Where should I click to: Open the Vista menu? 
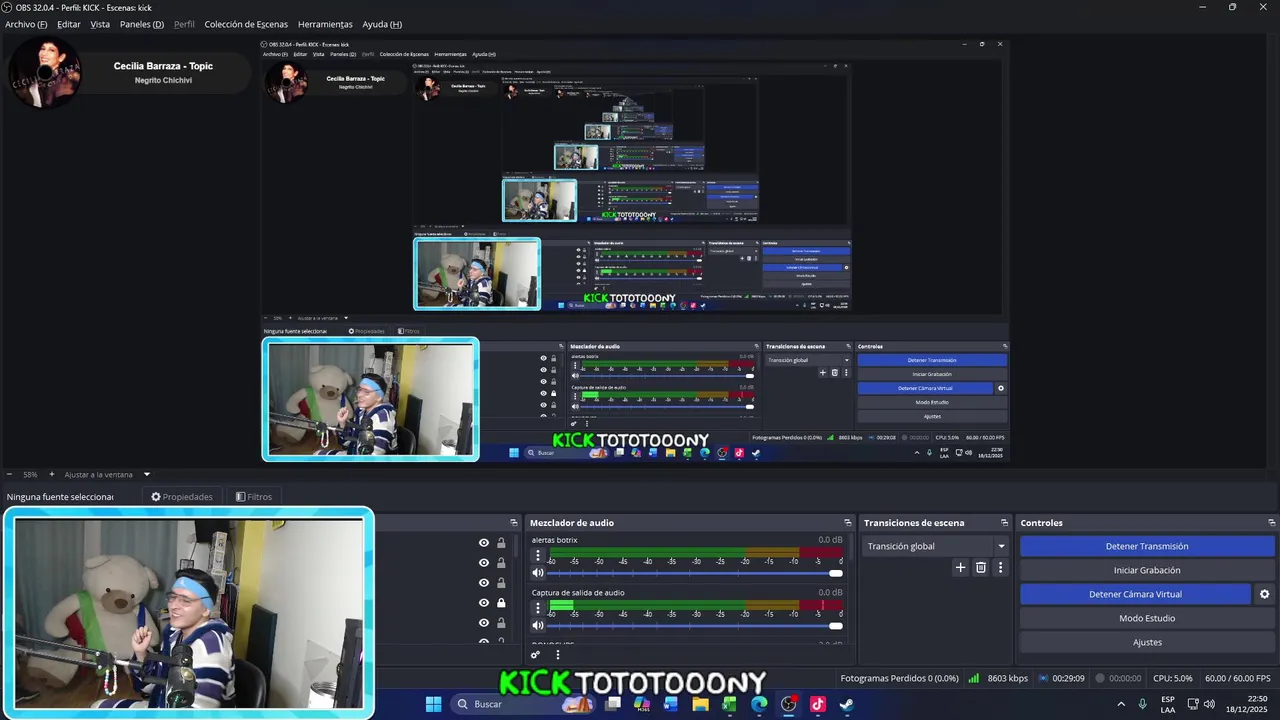pyautogui.click(x=100, y=24)
